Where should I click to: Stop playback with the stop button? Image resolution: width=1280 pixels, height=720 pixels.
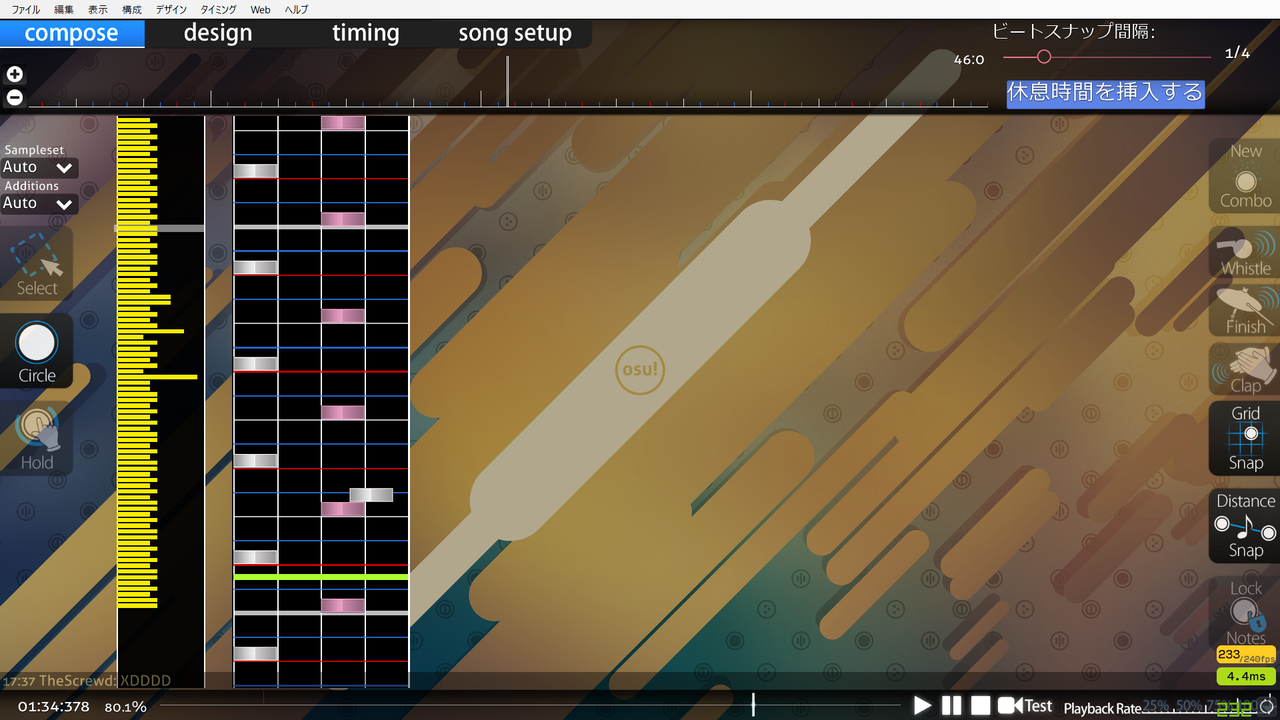pyautogui.click(x=980, y=706)
